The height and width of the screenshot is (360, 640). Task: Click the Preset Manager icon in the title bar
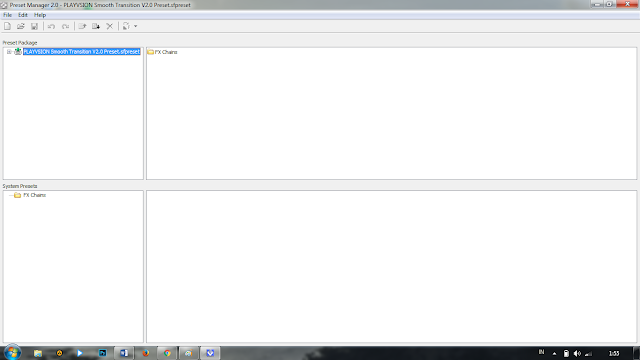[4, 5]
